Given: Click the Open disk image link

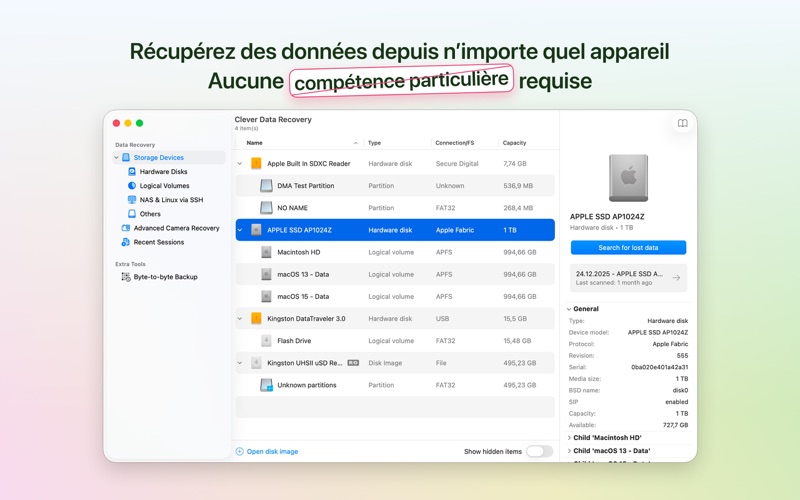Looking at the screenshot, I should pyautogui.click(x=272, y=452).
